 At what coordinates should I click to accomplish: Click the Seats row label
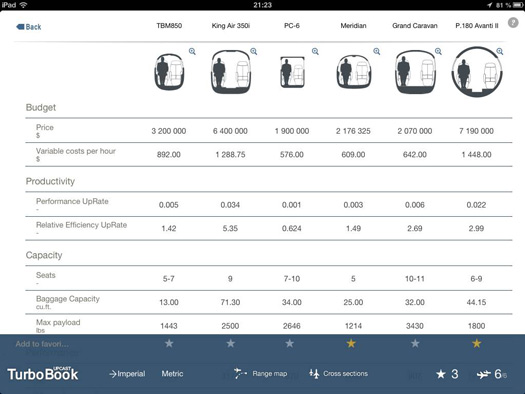46,275
